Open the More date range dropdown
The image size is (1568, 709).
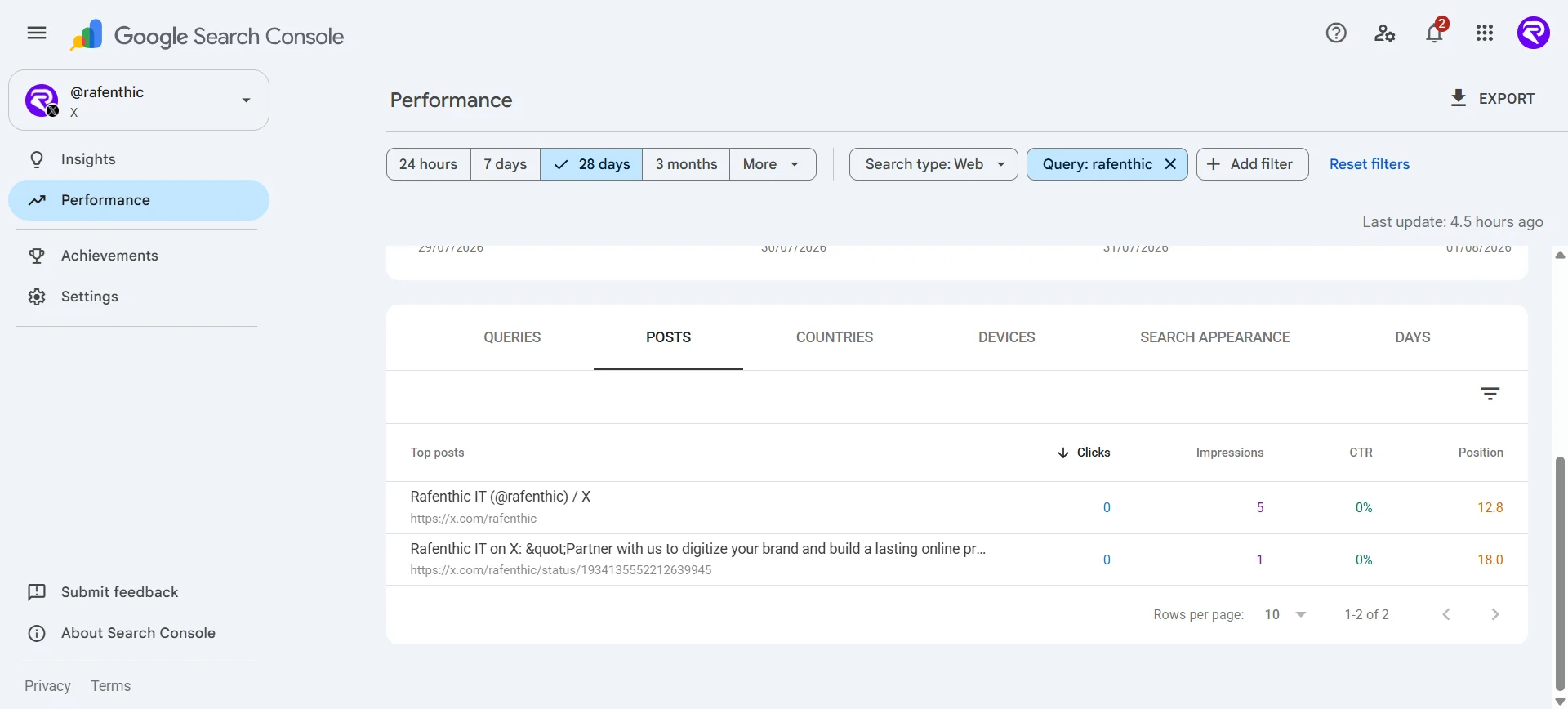773,164
